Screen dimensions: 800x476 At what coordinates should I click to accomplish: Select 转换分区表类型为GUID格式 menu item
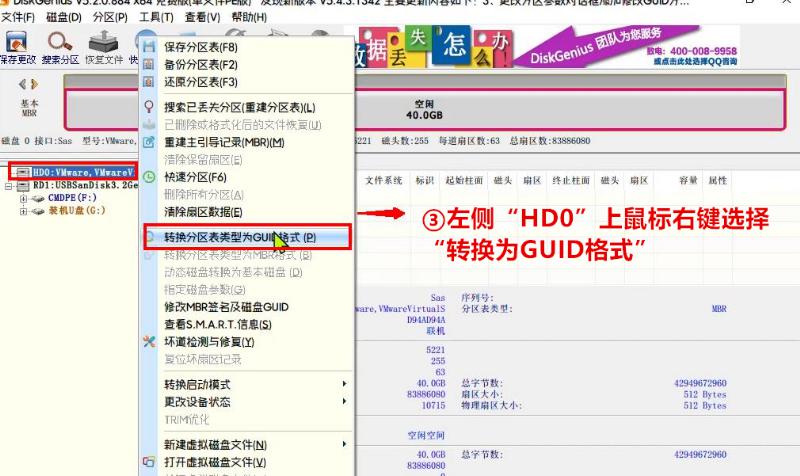[240, 238]
